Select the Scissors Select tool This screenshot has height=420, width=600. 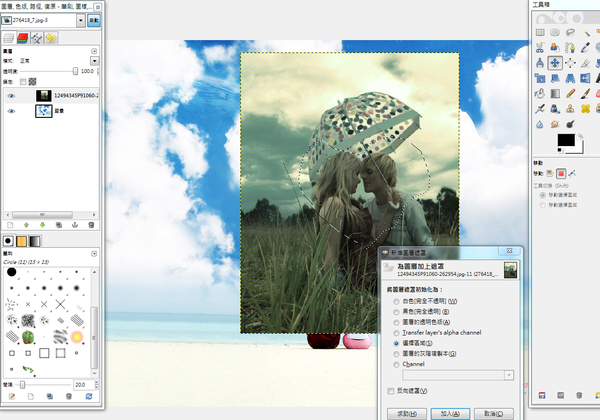point(540,48)
